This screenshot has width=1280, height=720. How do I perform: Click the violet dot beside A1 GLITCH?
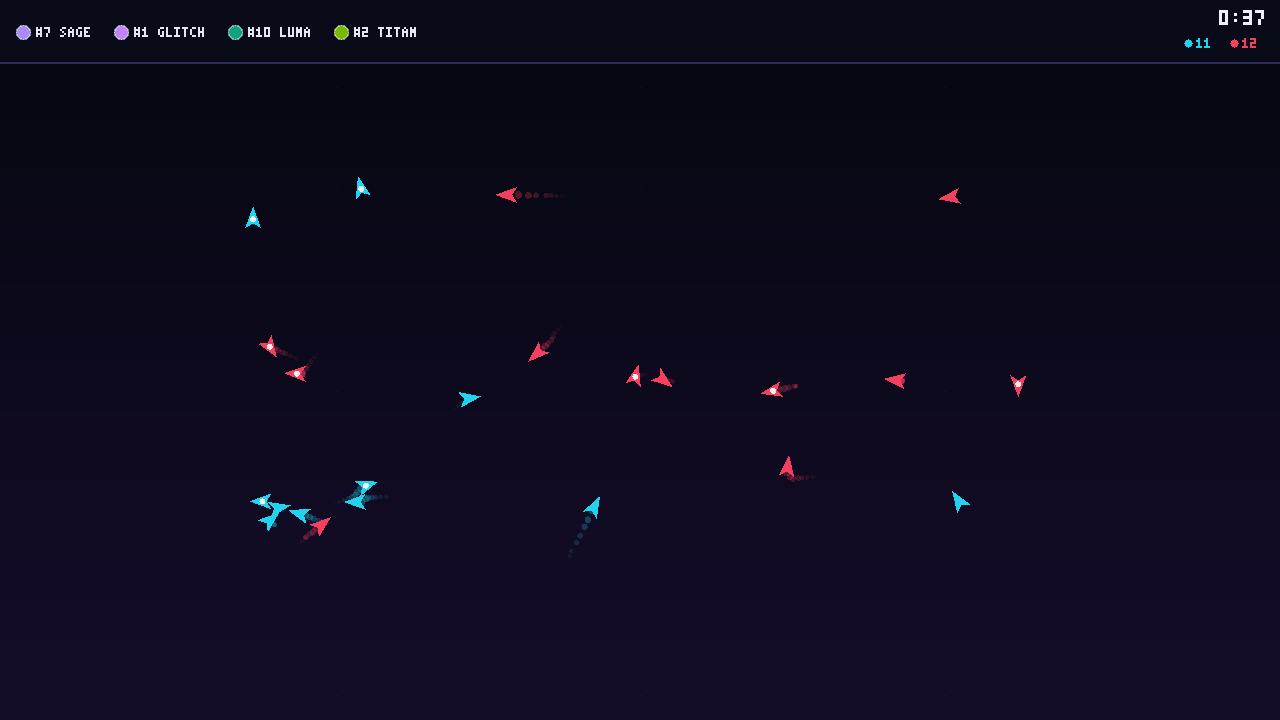pos(121,33)
